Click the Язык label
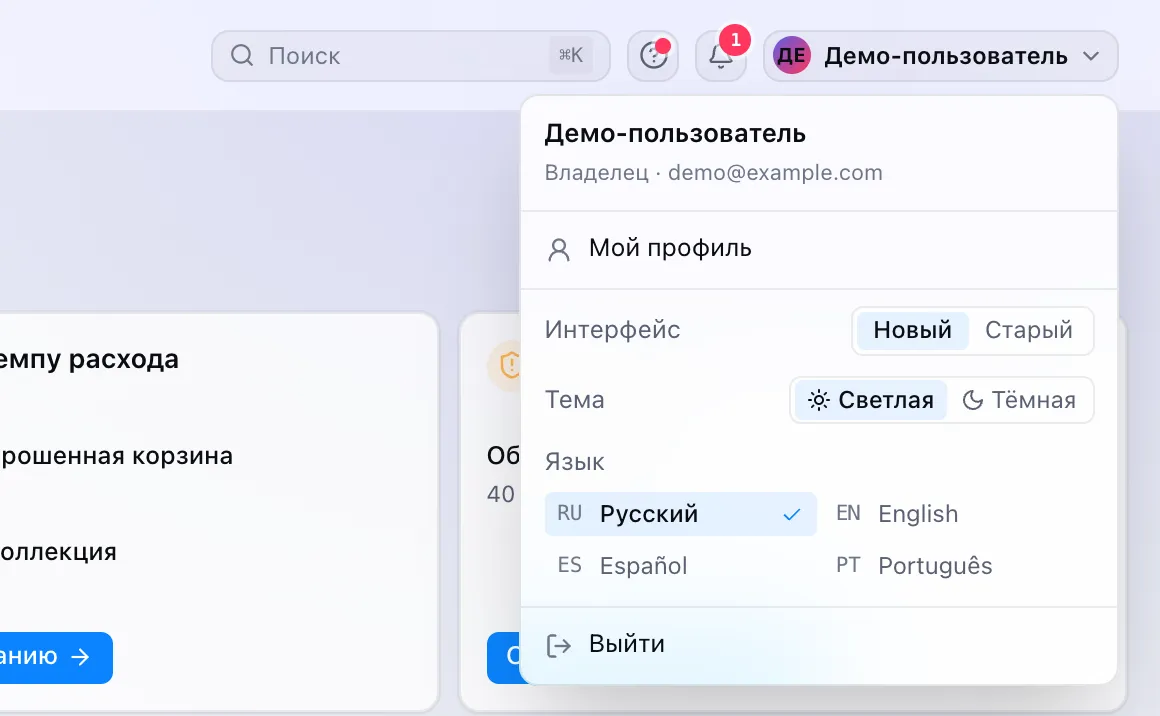Screen dimensions: 1160x716 click(x=575, y=462)
